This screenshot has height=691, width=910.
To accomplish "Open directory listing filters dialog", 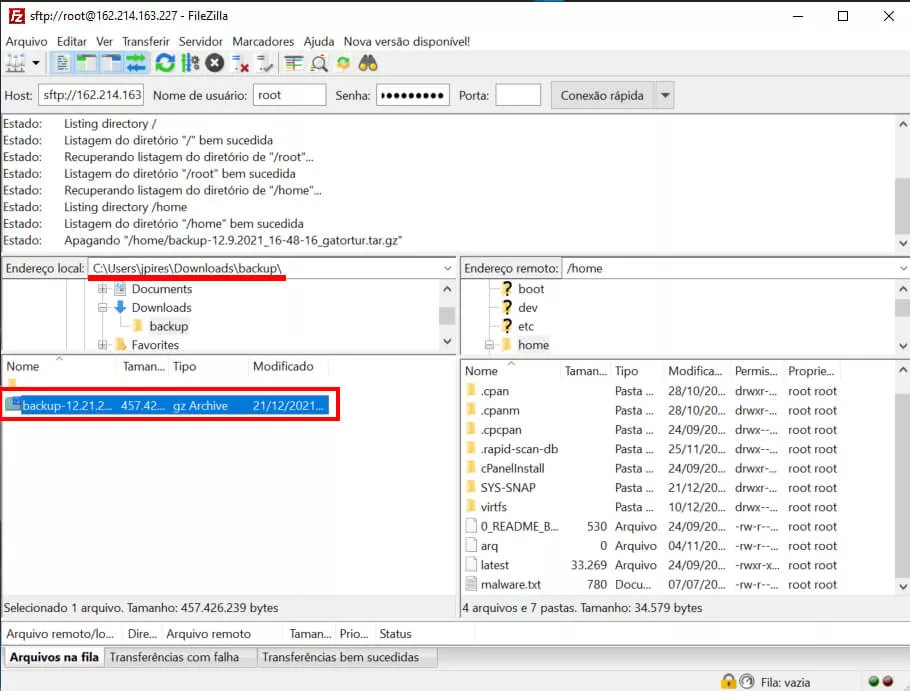I will coord(294,63).
